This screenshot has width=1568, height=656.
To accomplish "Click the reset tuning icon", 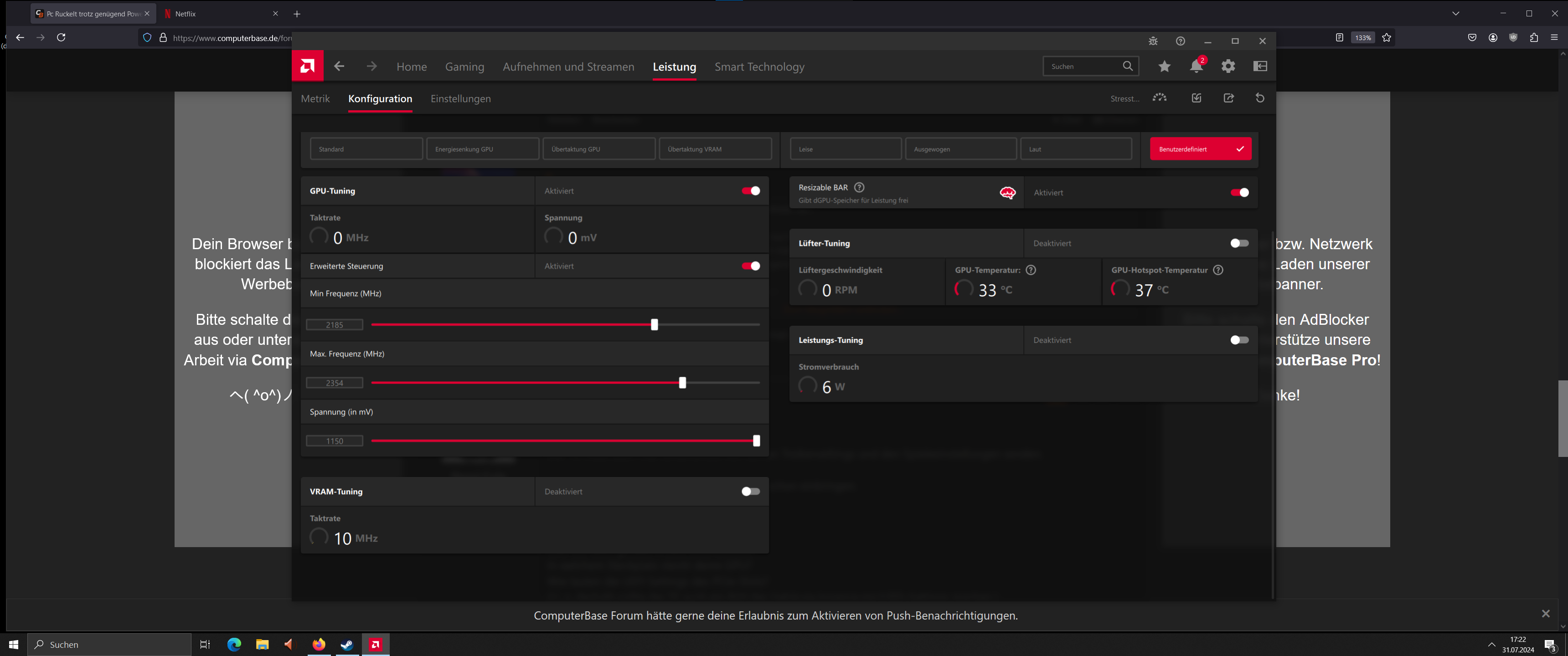I will click(x=1260, y=98).
